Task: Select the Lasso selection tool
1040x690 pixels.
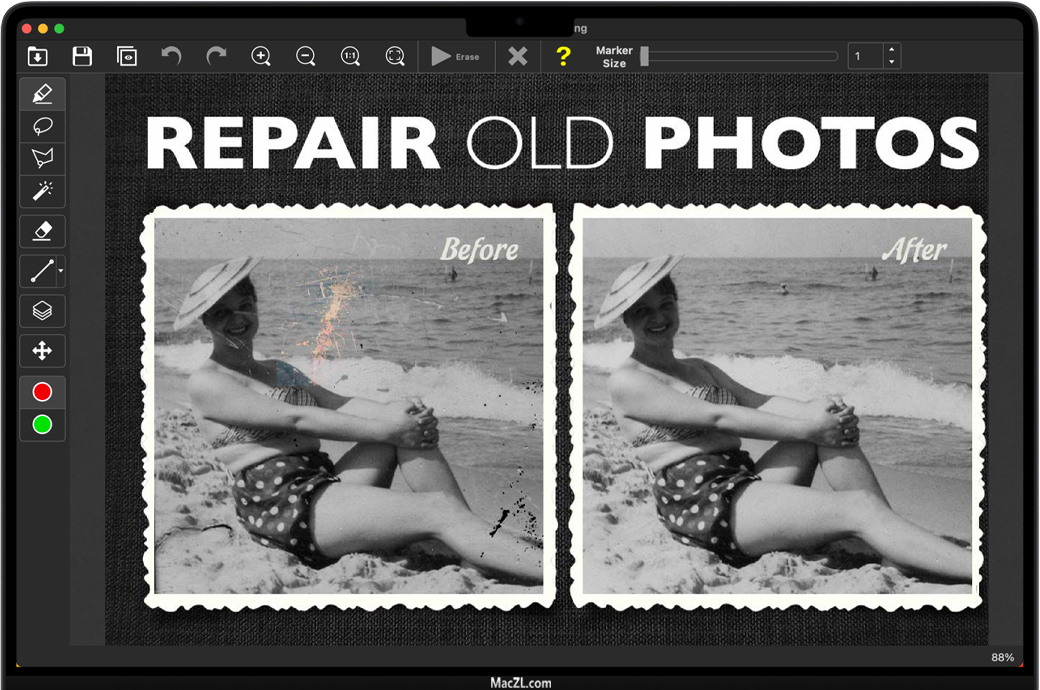Action: coord(42,126)
